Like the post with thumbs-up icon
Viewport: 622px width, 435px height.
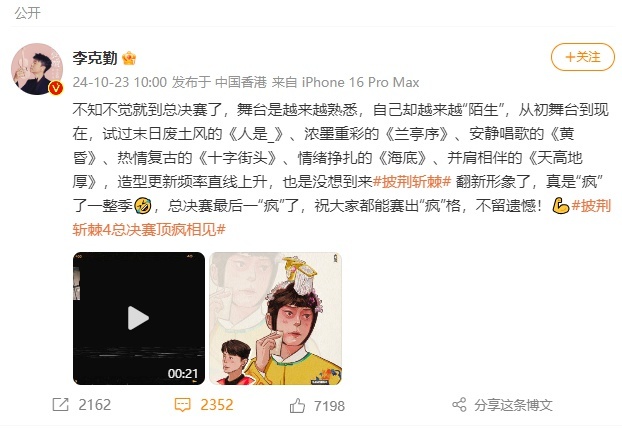tap(297, 406)
